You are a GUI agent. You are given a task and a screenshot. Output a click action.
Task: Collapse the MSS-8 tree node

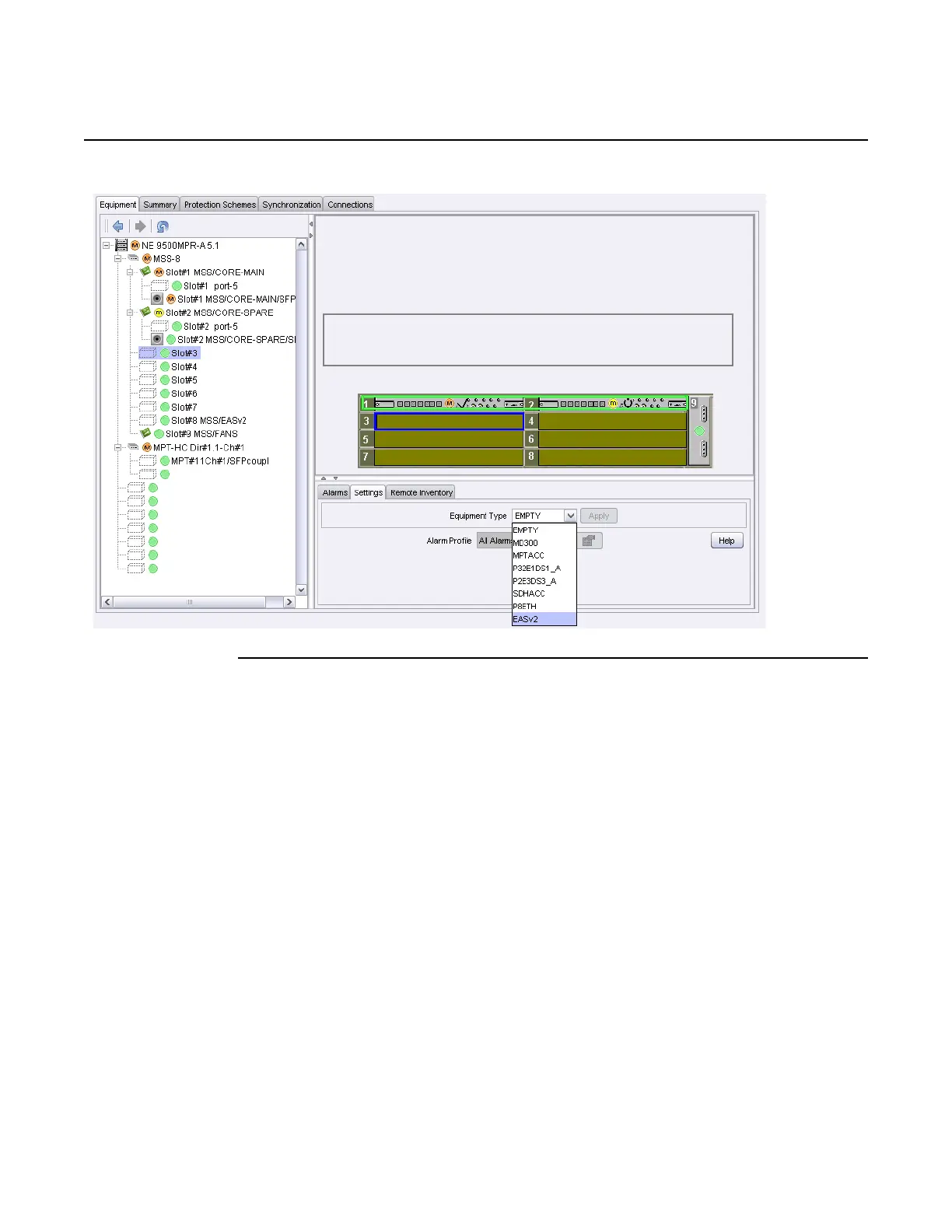pos(118,258)
